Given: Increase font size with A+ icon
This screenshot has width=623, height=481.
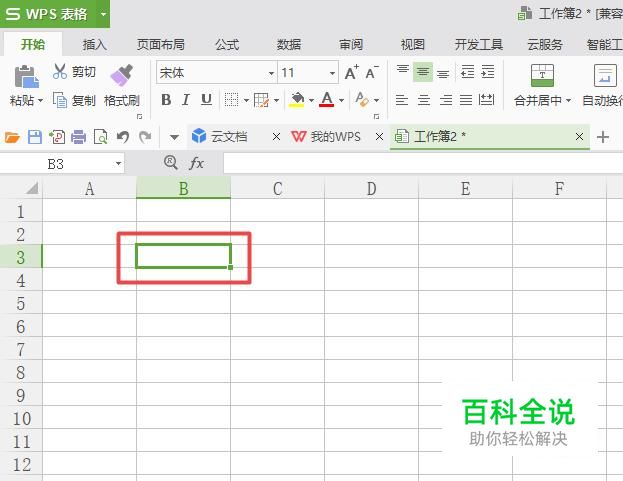Looking at the screenshot, I should tap(352, 73).
